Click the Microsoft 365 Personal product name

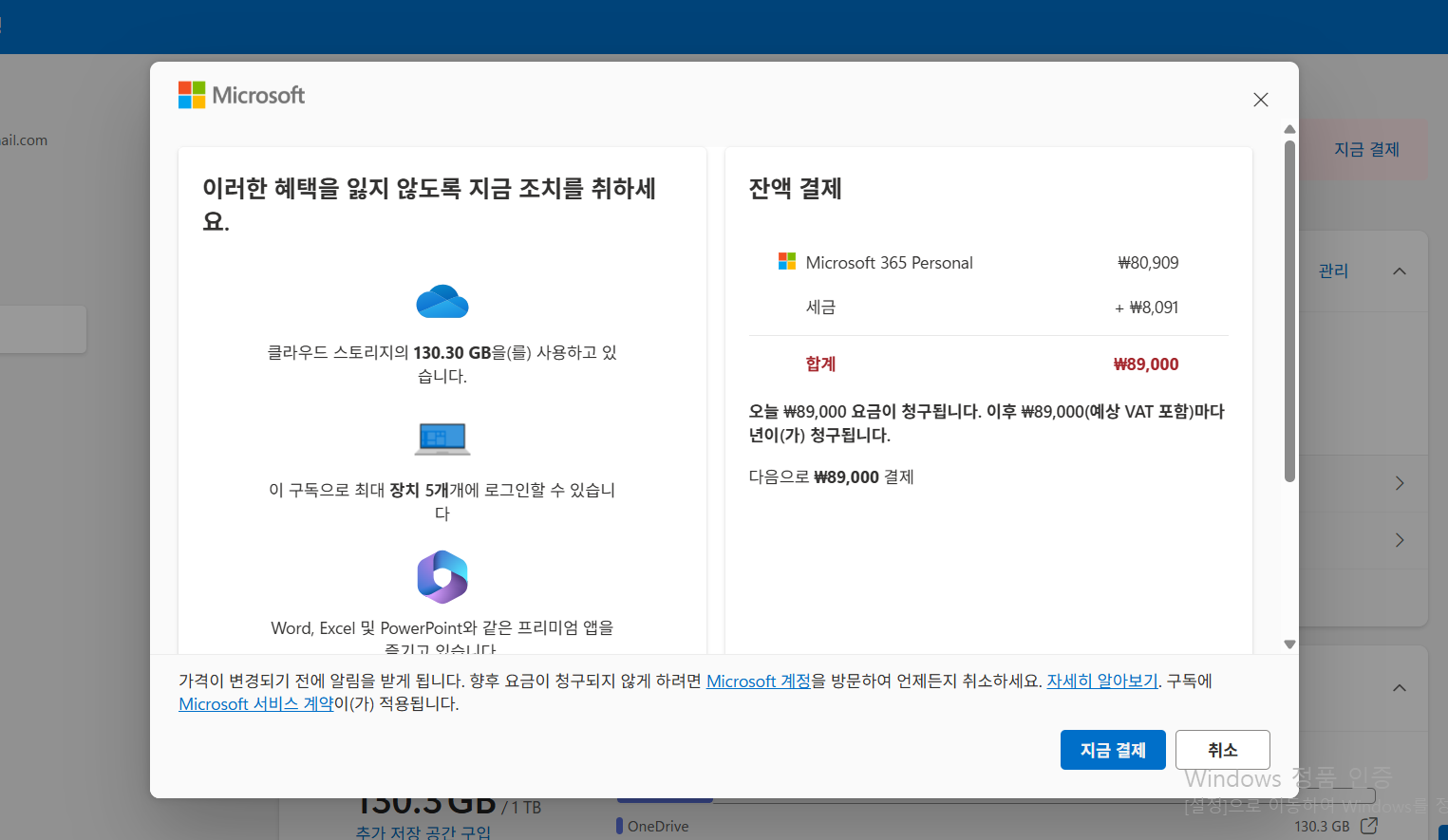point(889,263)
